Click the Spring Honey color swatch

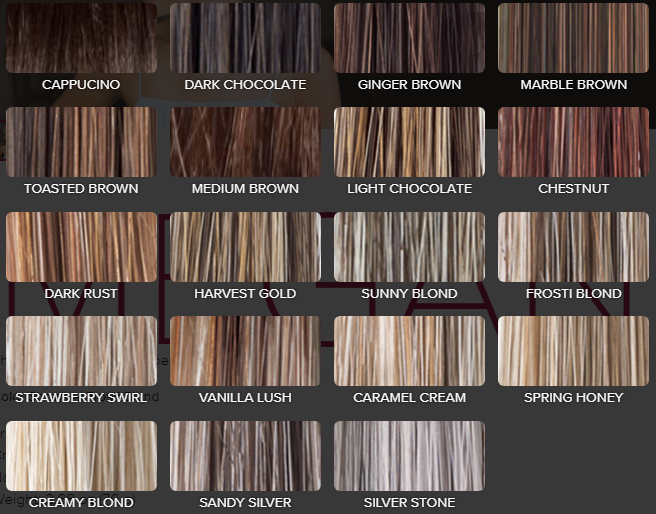573,351
